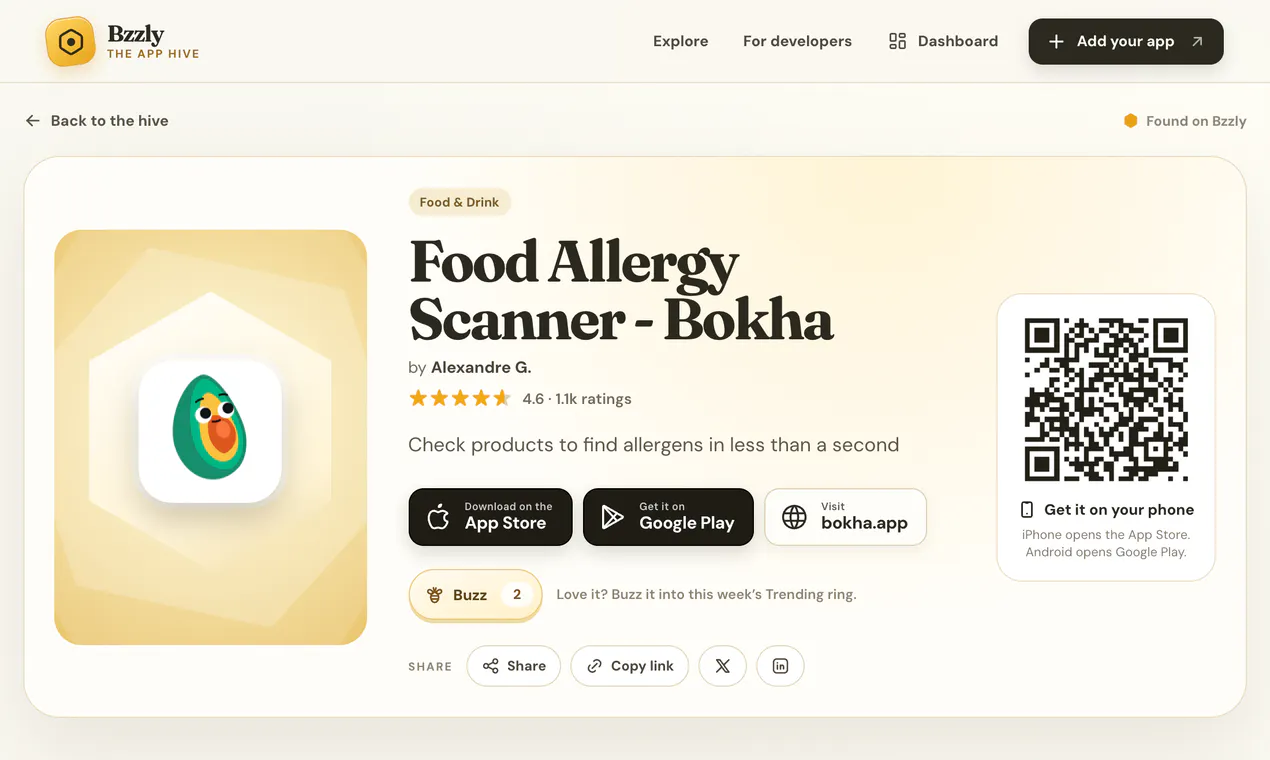Click the Dashboard grid icon
Image resolution: width=1270 pixels, height=760 pixels.
click(x=897, y=41)
